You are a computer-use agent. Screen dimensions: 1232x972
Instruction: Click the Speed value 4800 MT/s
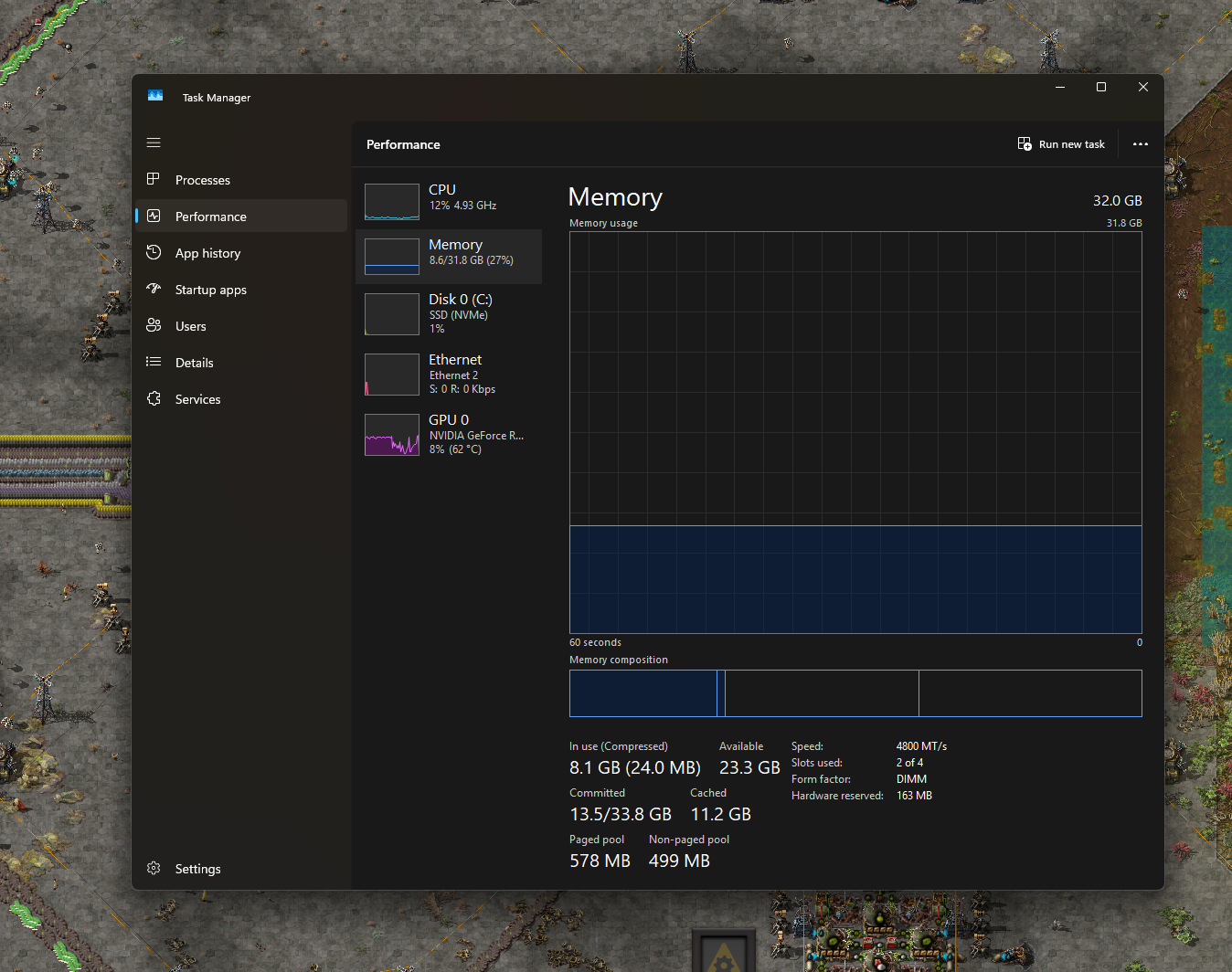[x=921, y=746]
